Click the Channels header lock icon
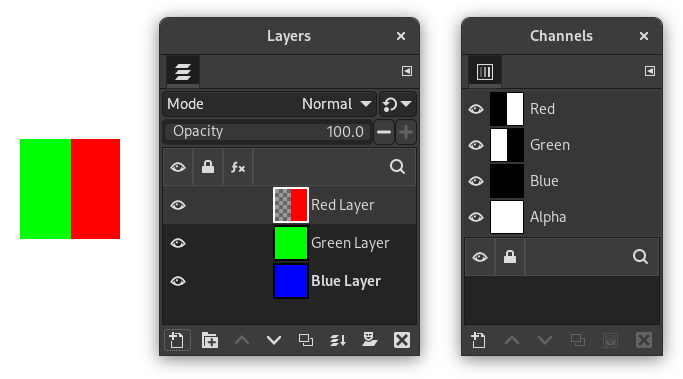The width and height of the screenshot is (683, 379). click(x=510, y=257)
